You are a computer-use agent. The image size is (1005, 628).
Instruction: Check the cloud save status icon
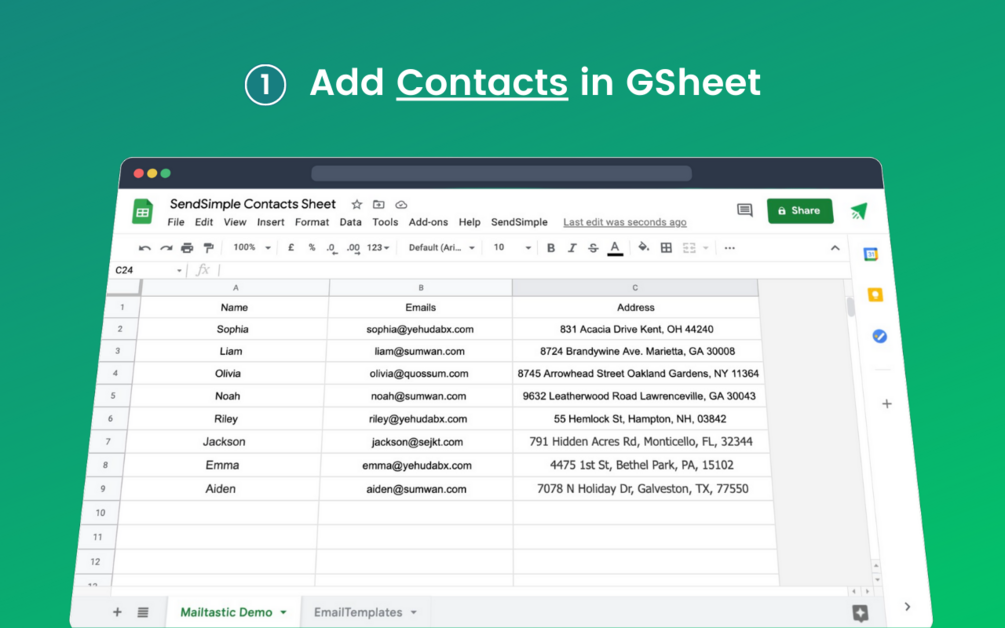[x=401, y=204]
